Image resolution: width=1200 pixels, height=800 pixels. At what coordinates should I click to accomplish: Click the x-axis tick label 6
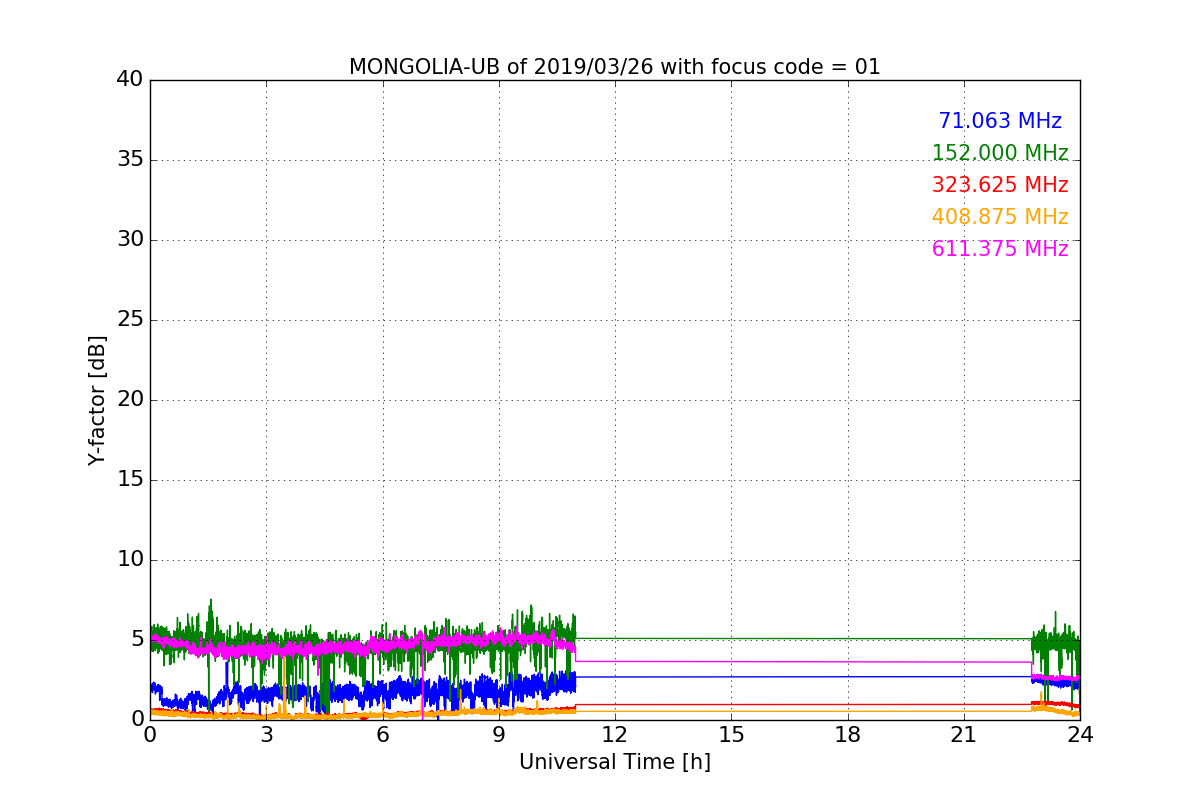[x=382, y=734]
